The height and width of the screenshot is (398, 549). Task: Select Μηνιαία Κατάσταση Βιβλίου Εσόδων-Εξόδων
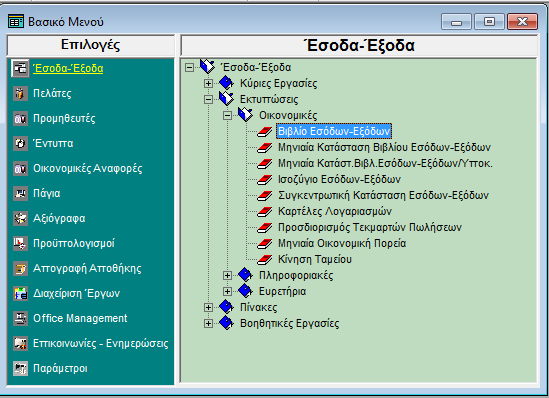click(384, 147)
